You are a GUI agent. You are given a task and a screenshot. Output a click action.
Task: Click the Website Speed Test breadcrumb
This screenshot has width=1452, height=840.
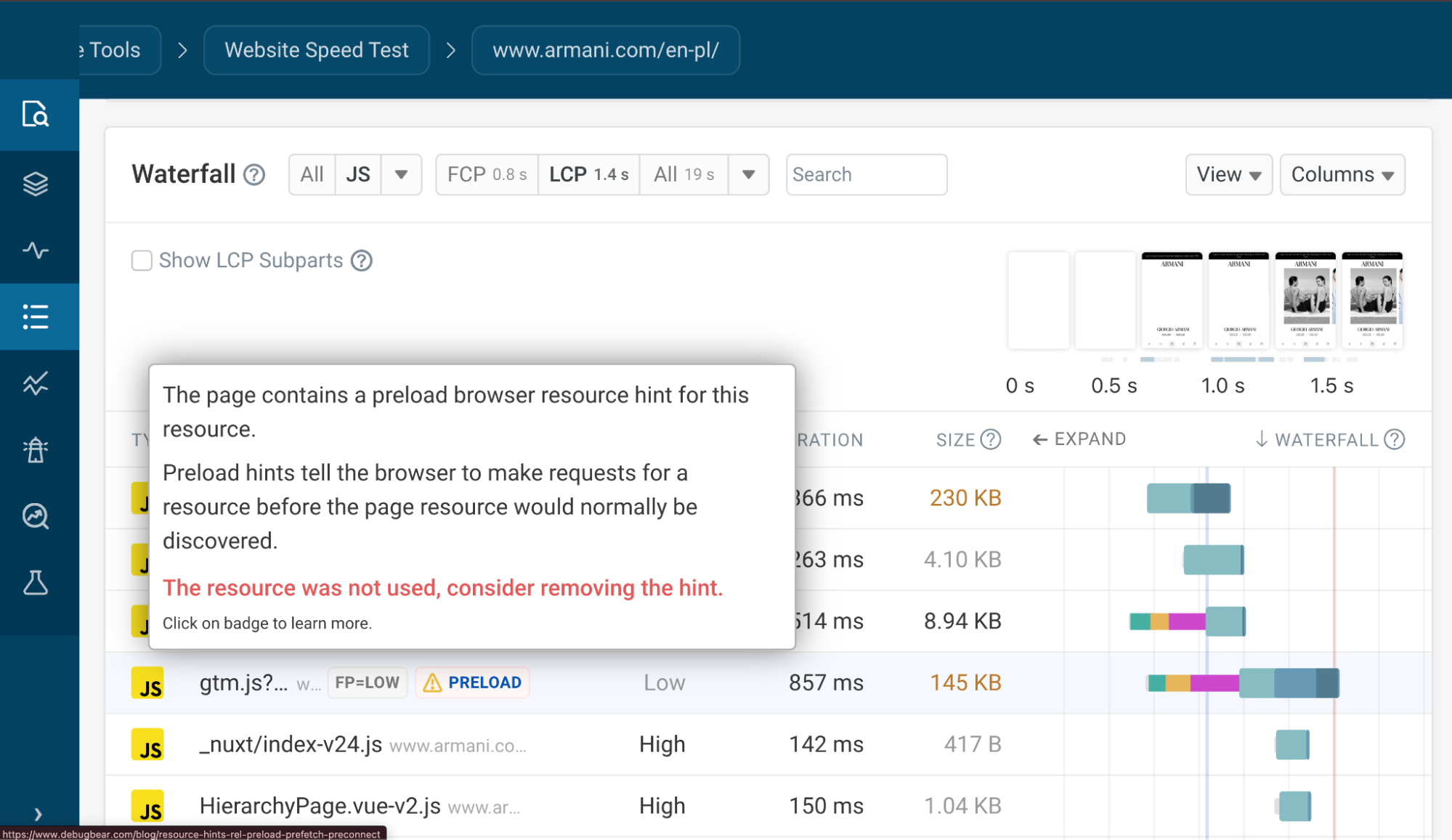click(317, 50)
